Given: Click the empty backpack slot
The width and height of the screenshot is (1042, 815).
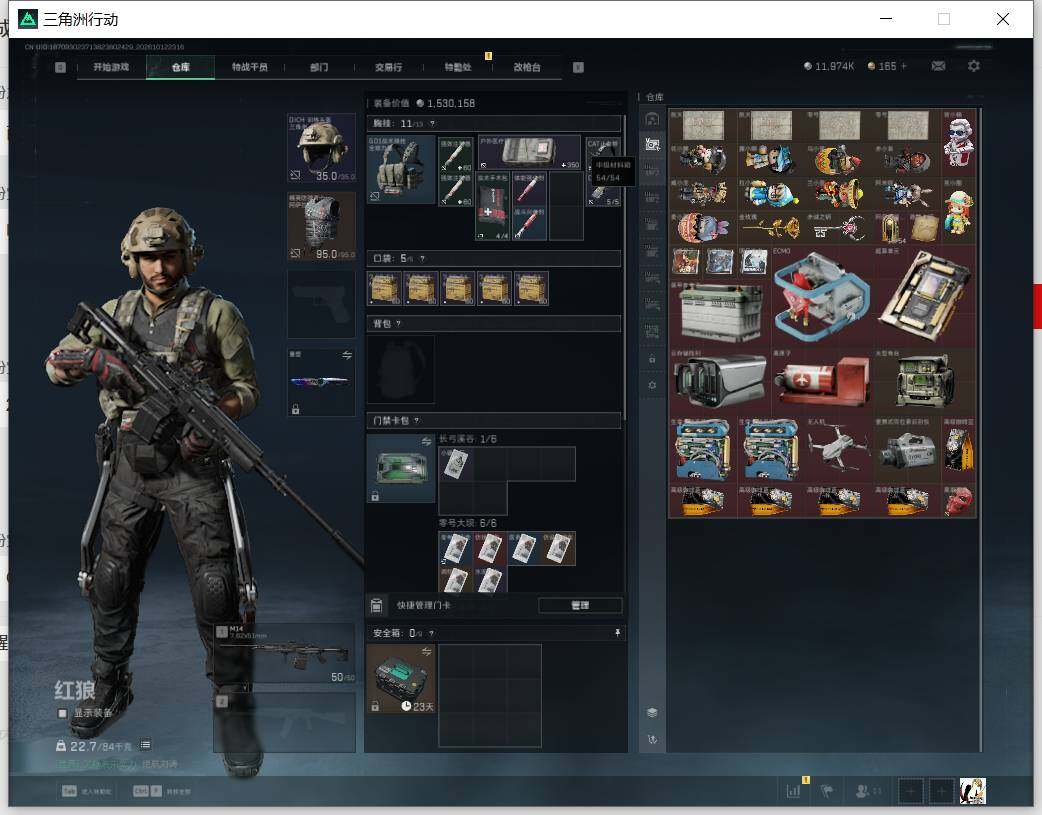Looking at the screenshot, I should pyautogui.click(x=401, y=370).
